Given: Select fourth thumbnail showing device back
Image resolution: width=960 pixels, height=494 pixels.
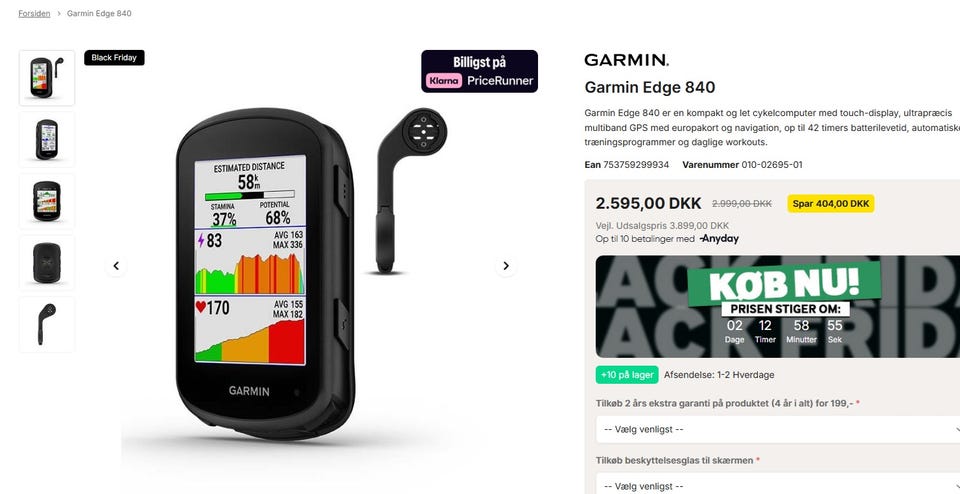Looking at the screenshot, I should point(47,263).
